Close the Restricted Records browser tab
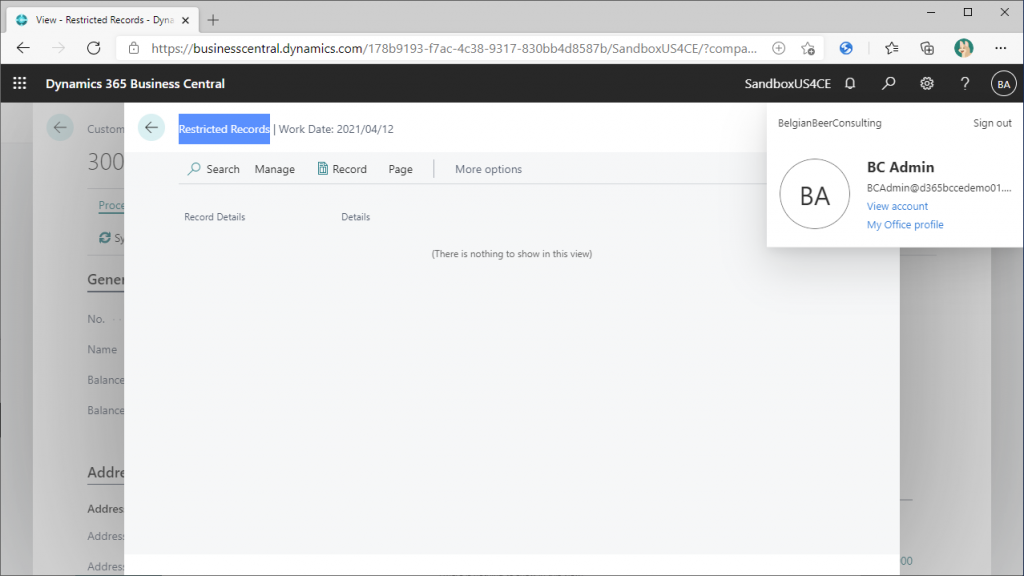 (x=185, y=20)
